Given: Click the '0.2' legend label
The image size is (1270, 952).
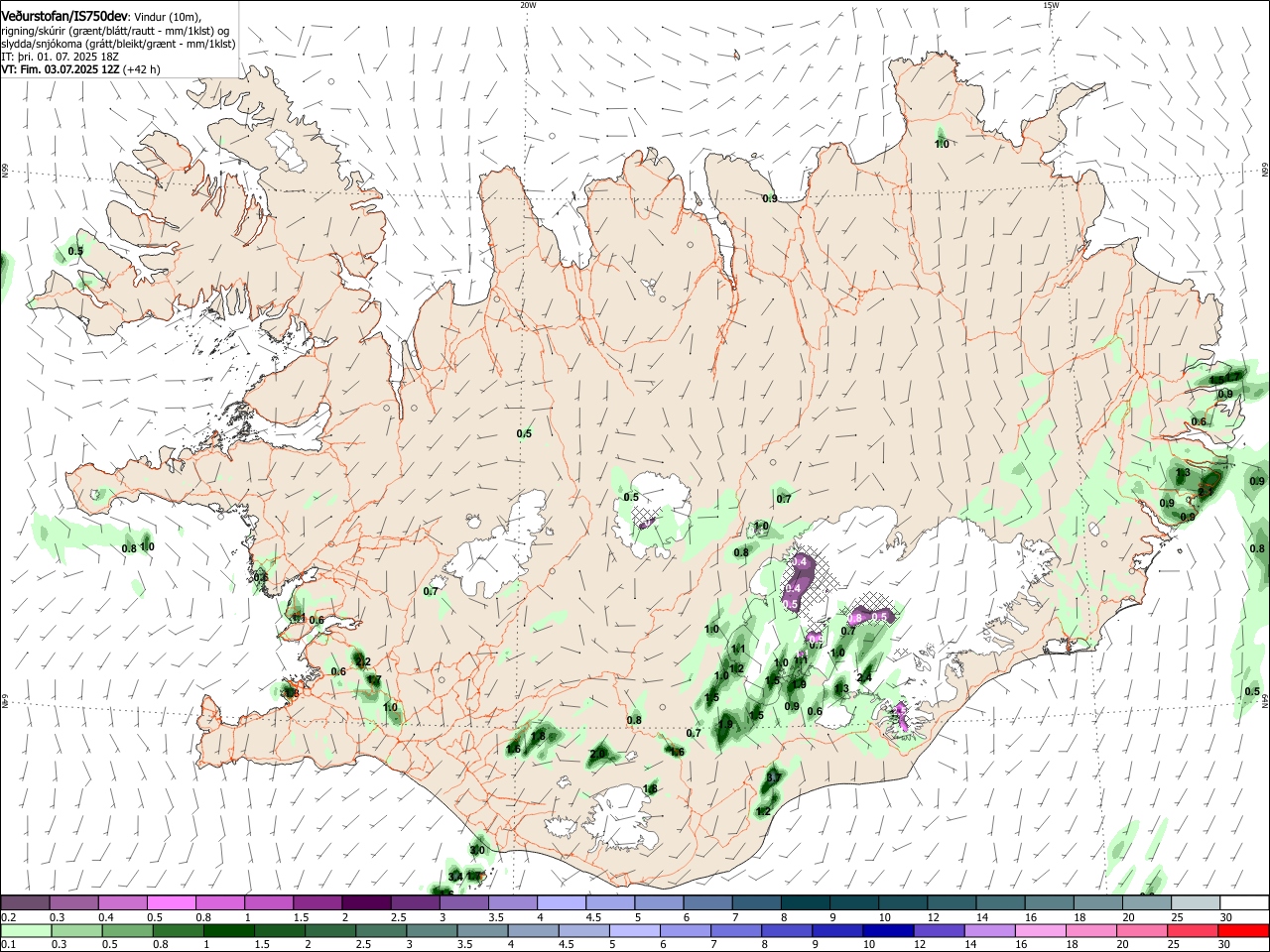Looking at the screenshot, I should tap(8, 917).
